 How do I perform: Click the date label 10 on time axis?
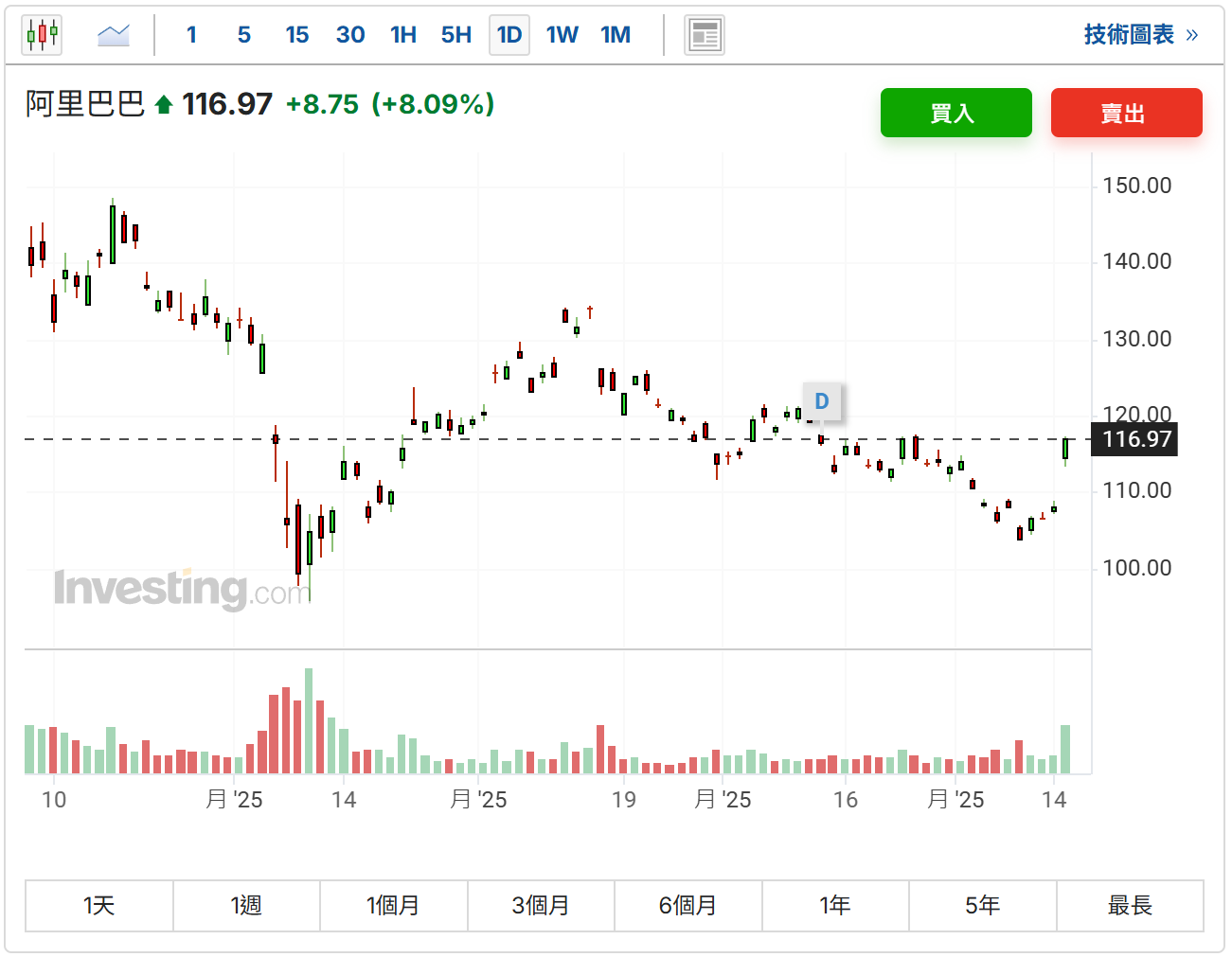pyautogui.click(x=54, y=800)
